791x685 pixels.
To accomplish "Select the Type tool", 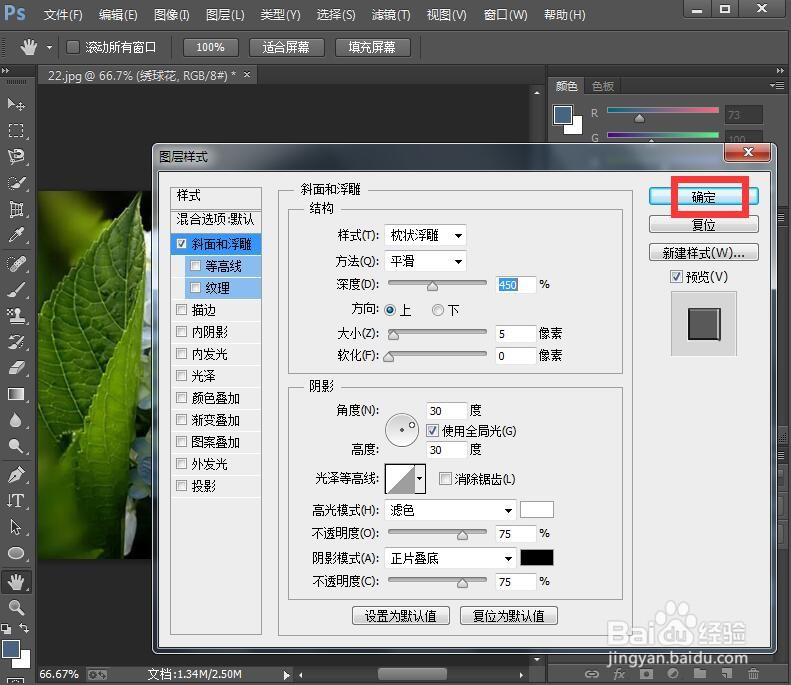I will 16,501.
